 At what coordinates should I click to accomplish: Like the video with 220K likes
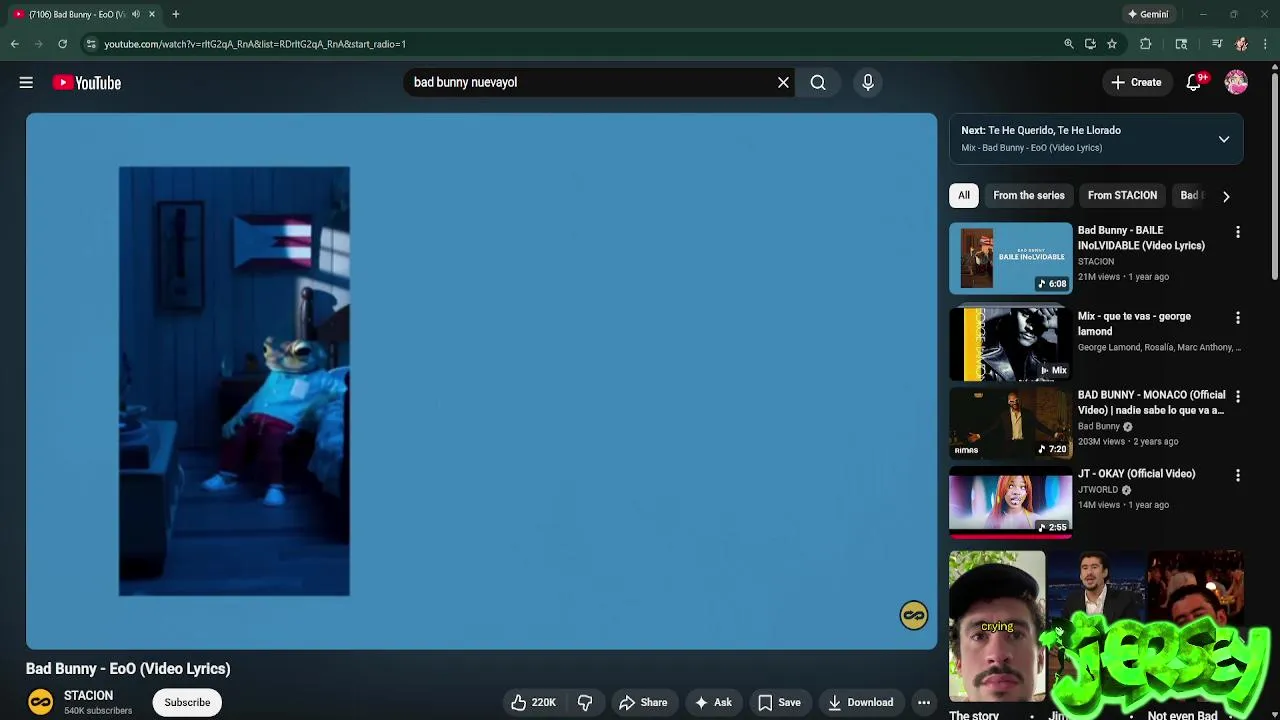pos(533,702)
